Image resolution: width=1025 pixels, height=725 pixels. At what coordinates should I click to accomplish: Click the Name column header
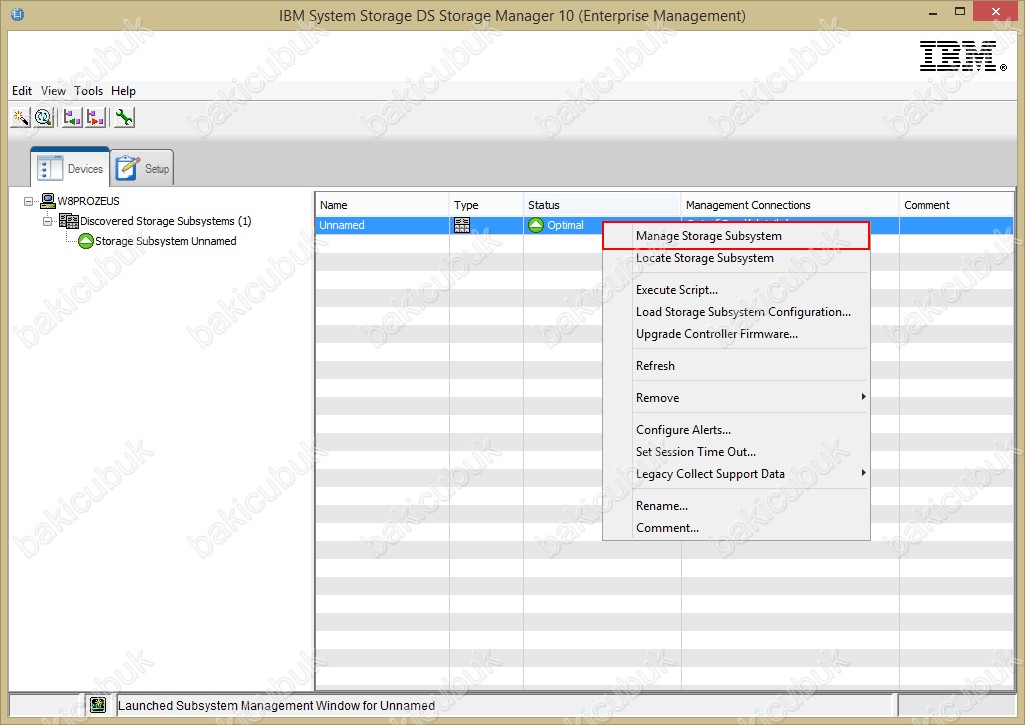[x=382, y=205]
